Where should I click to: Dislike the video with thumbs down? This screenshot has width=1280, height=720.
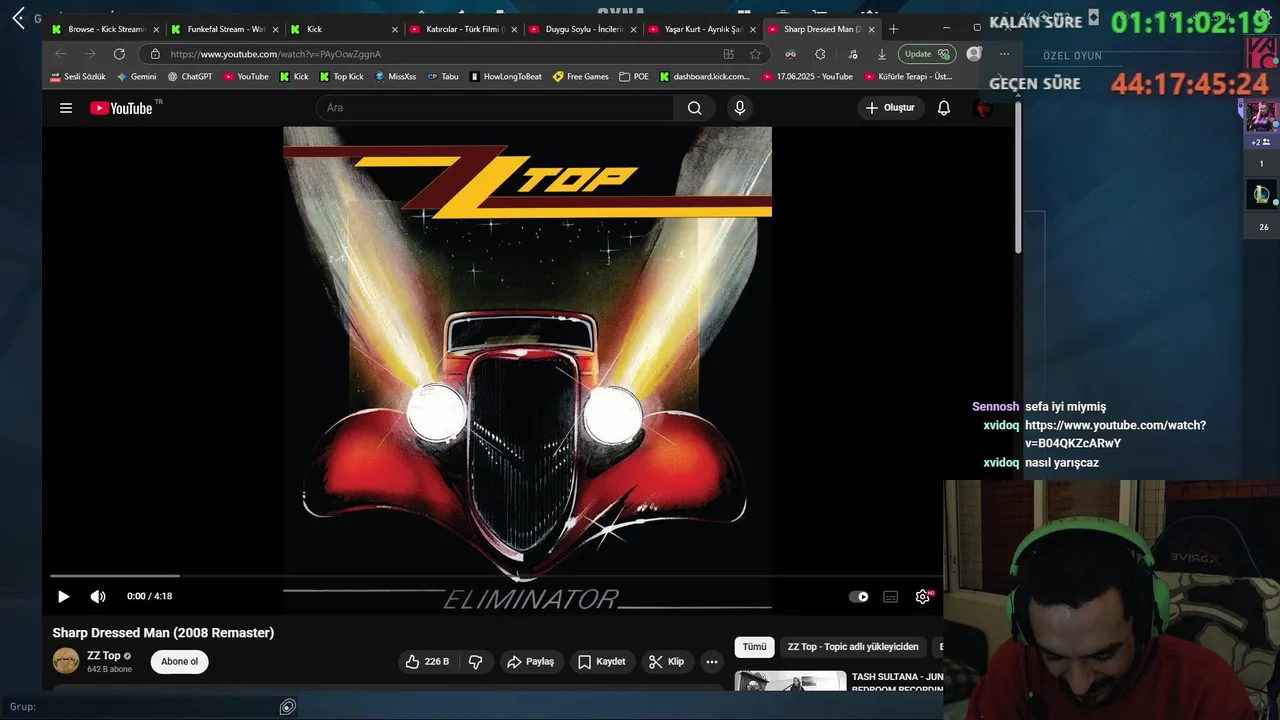(x=476, y=662)
